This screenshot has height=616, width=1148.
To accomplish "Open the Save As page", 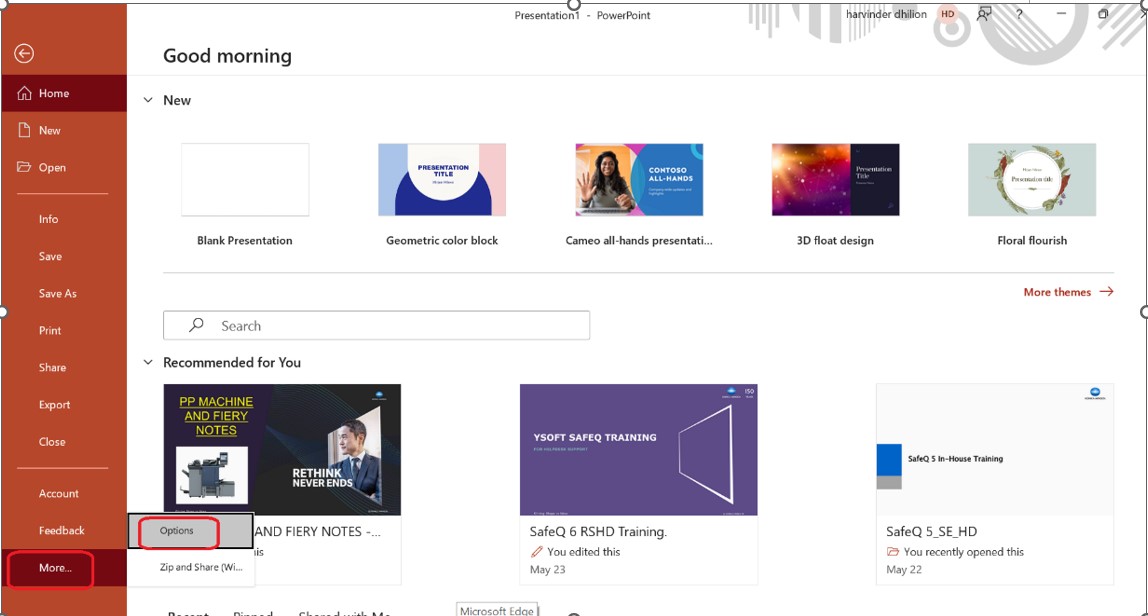I will (57, 293).
